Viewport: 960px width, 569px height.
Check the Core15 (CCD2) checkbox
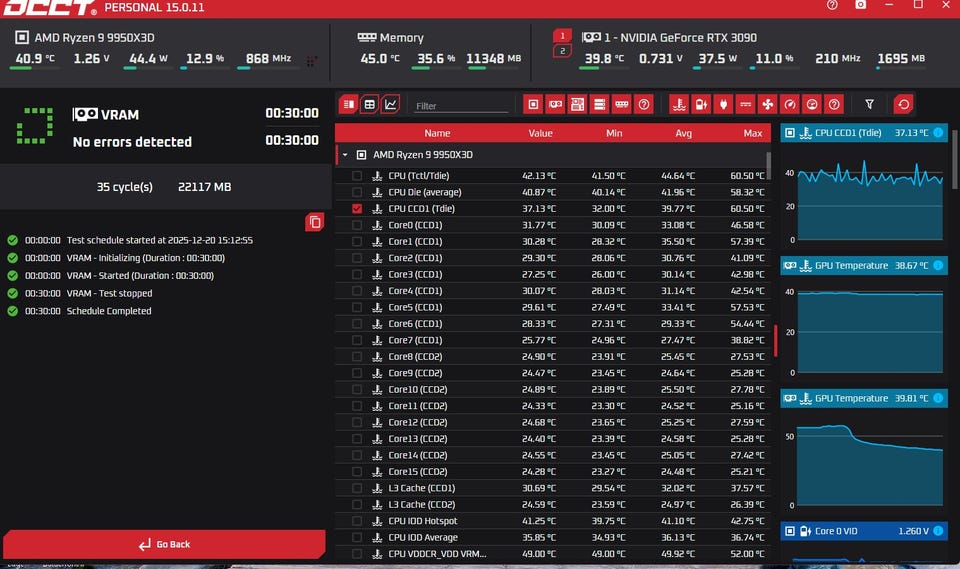tap(357, 472)
